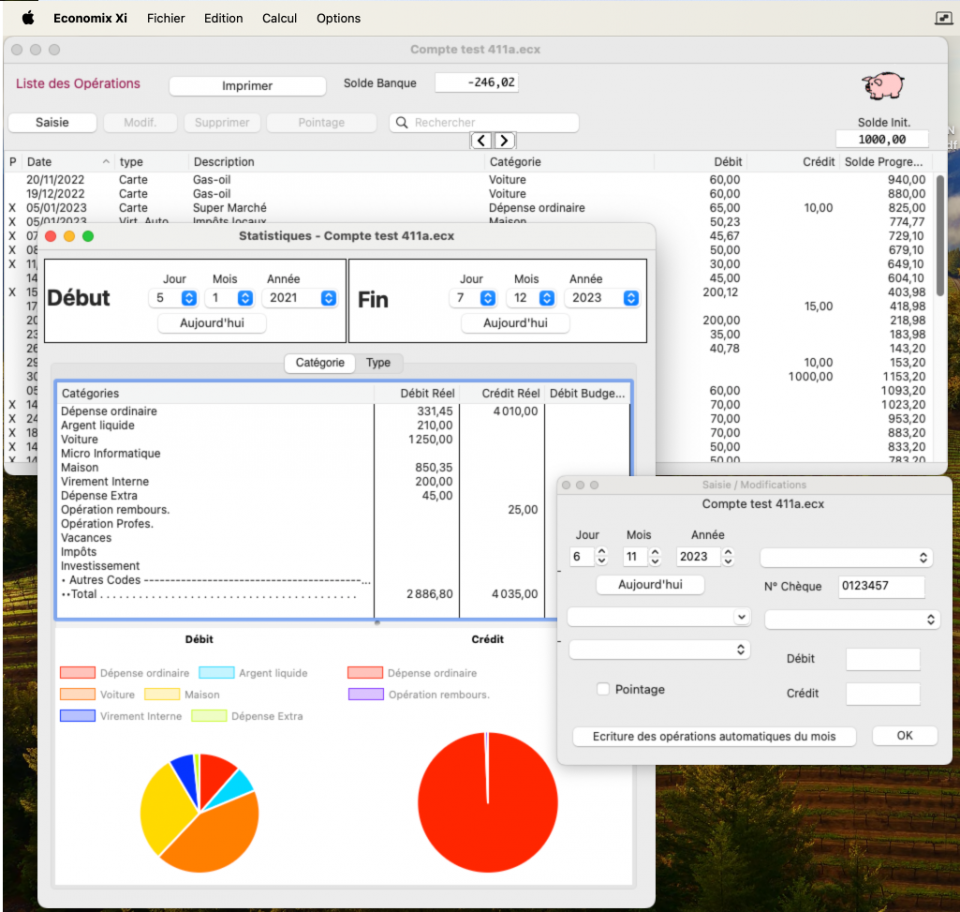Click the Imprimer button
Screen dimensions: 960x912
[x=247, y=86]
